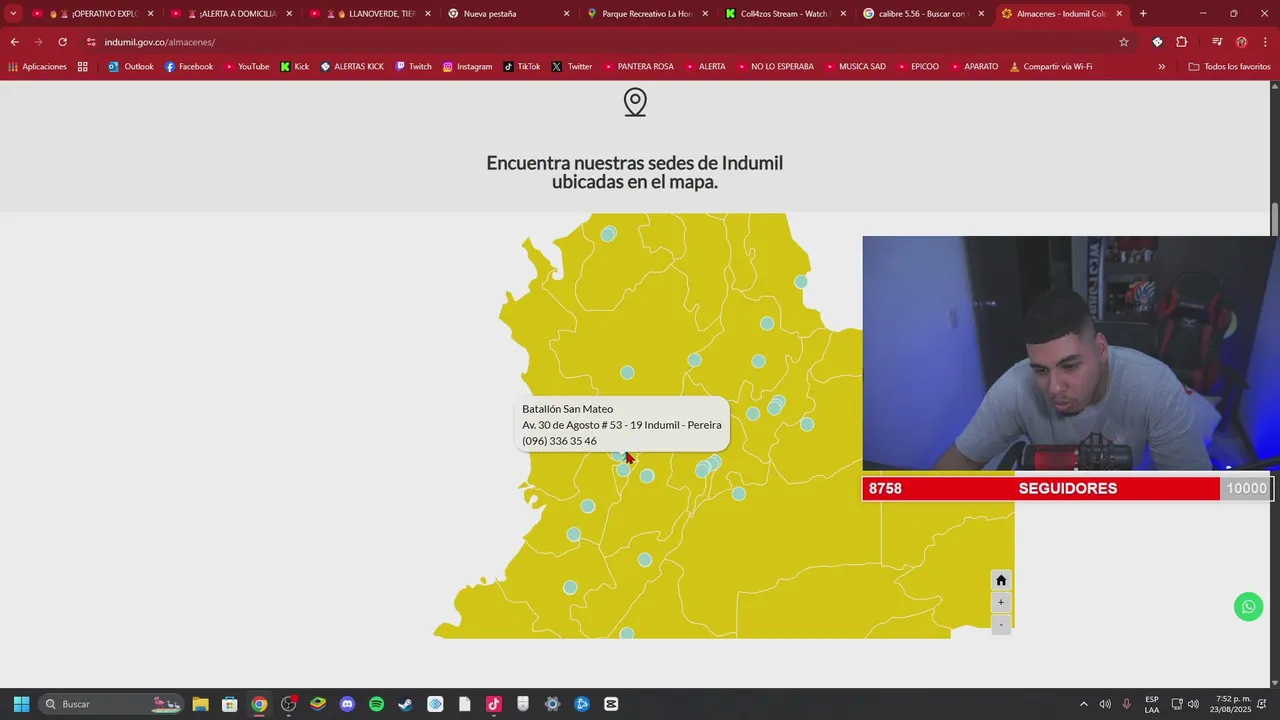The image size is (1280, 720).
Task: Open File Explorer from the taskbar
Action: (x=200, y=704)
